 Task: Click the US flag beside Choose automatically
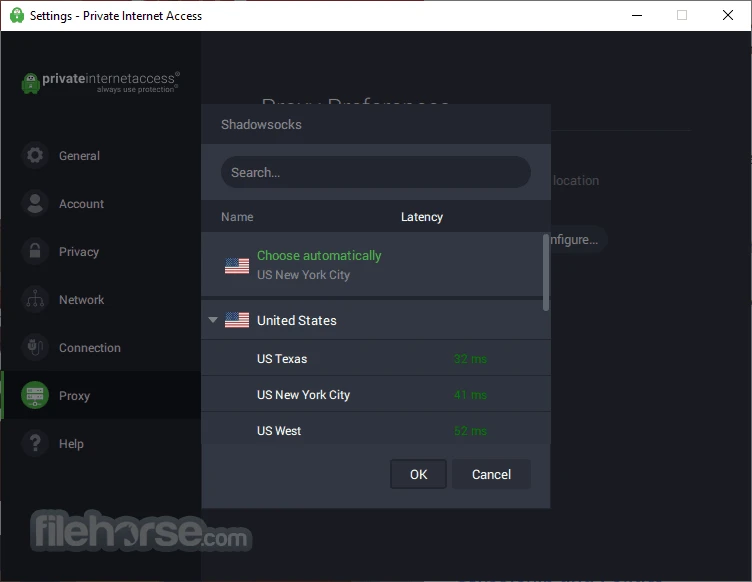click(237, 266)
